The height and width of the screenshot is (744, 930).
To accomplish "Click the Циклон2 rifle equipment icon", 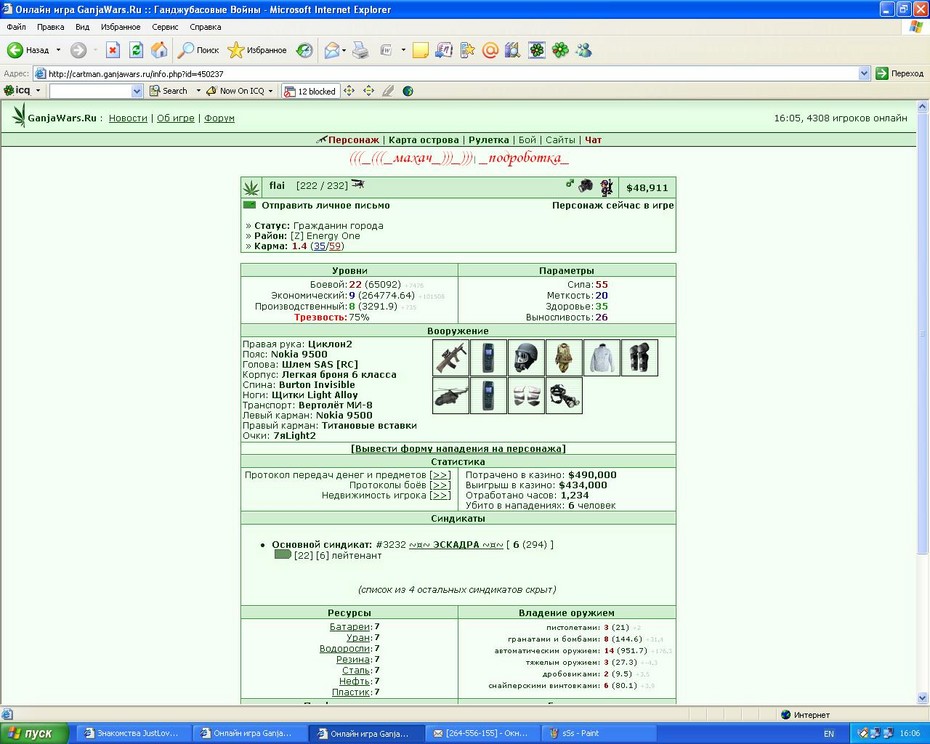I will coord(451,358).
